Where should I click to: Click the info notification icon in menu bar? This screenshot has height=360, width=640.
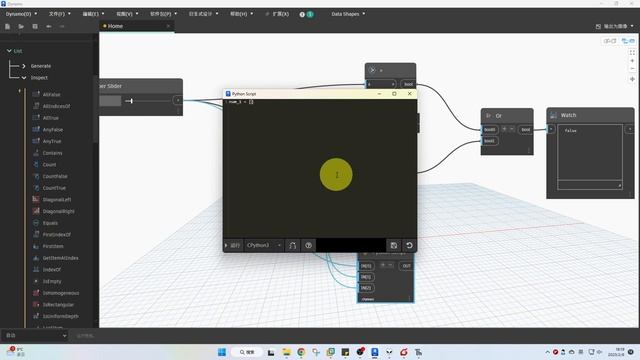[302, 14]
